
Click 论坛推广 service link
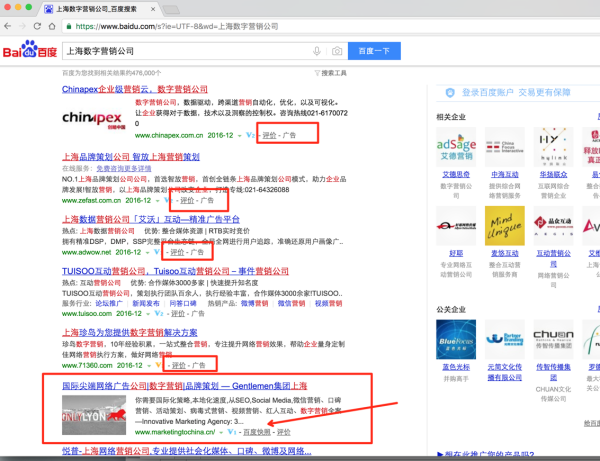109,303
